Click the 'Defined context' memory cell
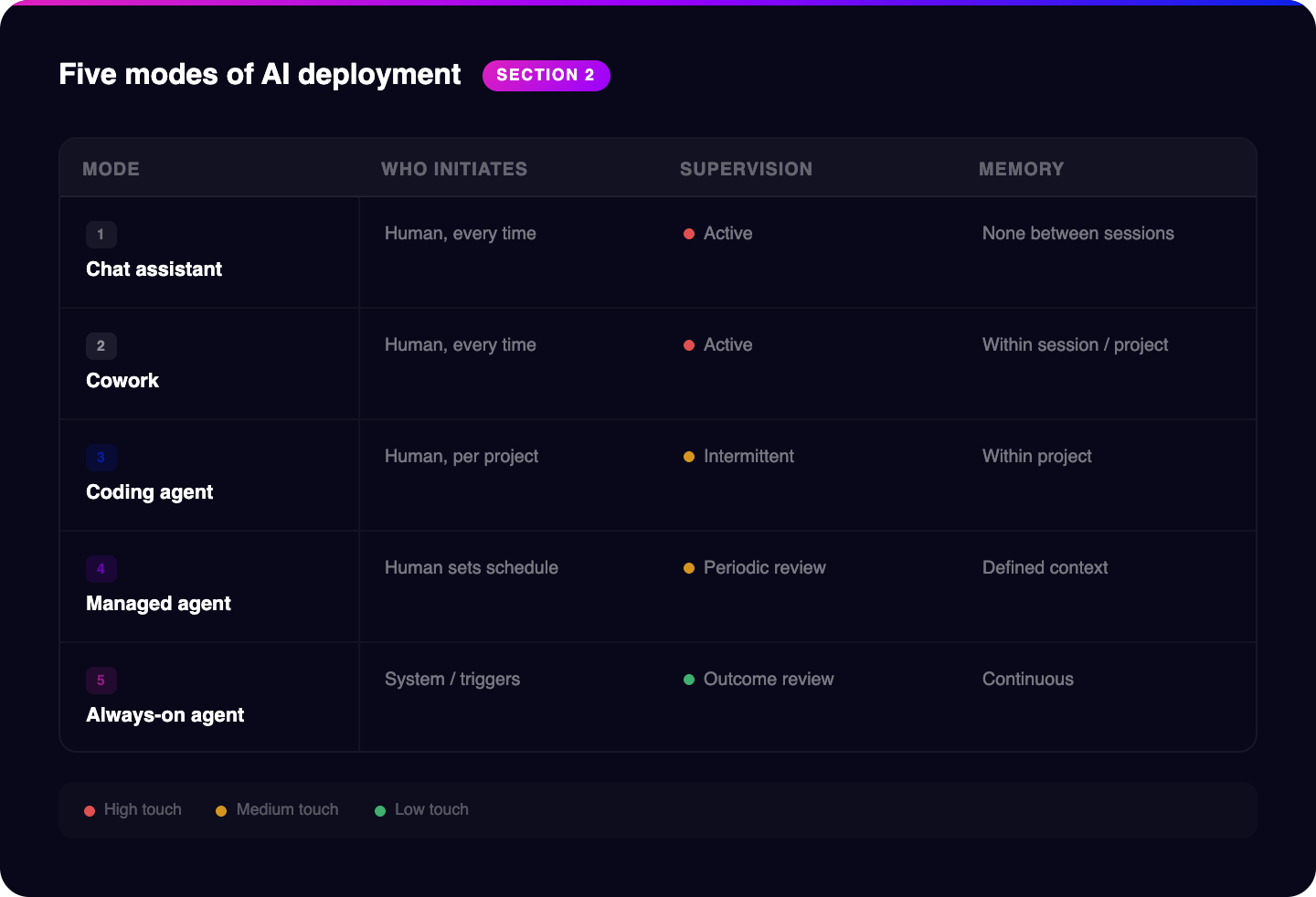This screenshot has width=1316, height=897. pyautogui.click(x=1045, y=568)
